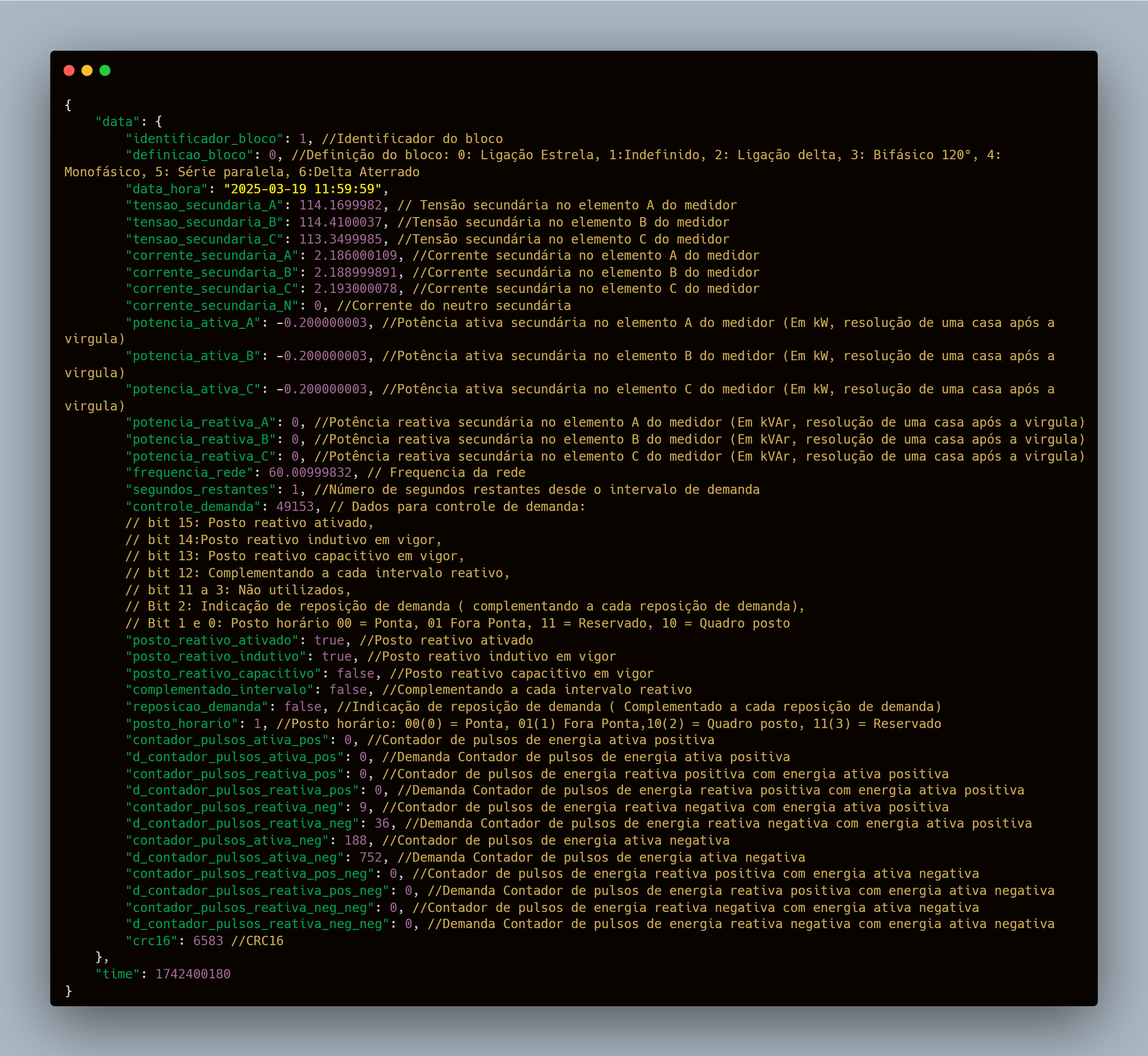
Task: Click the "data" key
Action: click(117, 122)
